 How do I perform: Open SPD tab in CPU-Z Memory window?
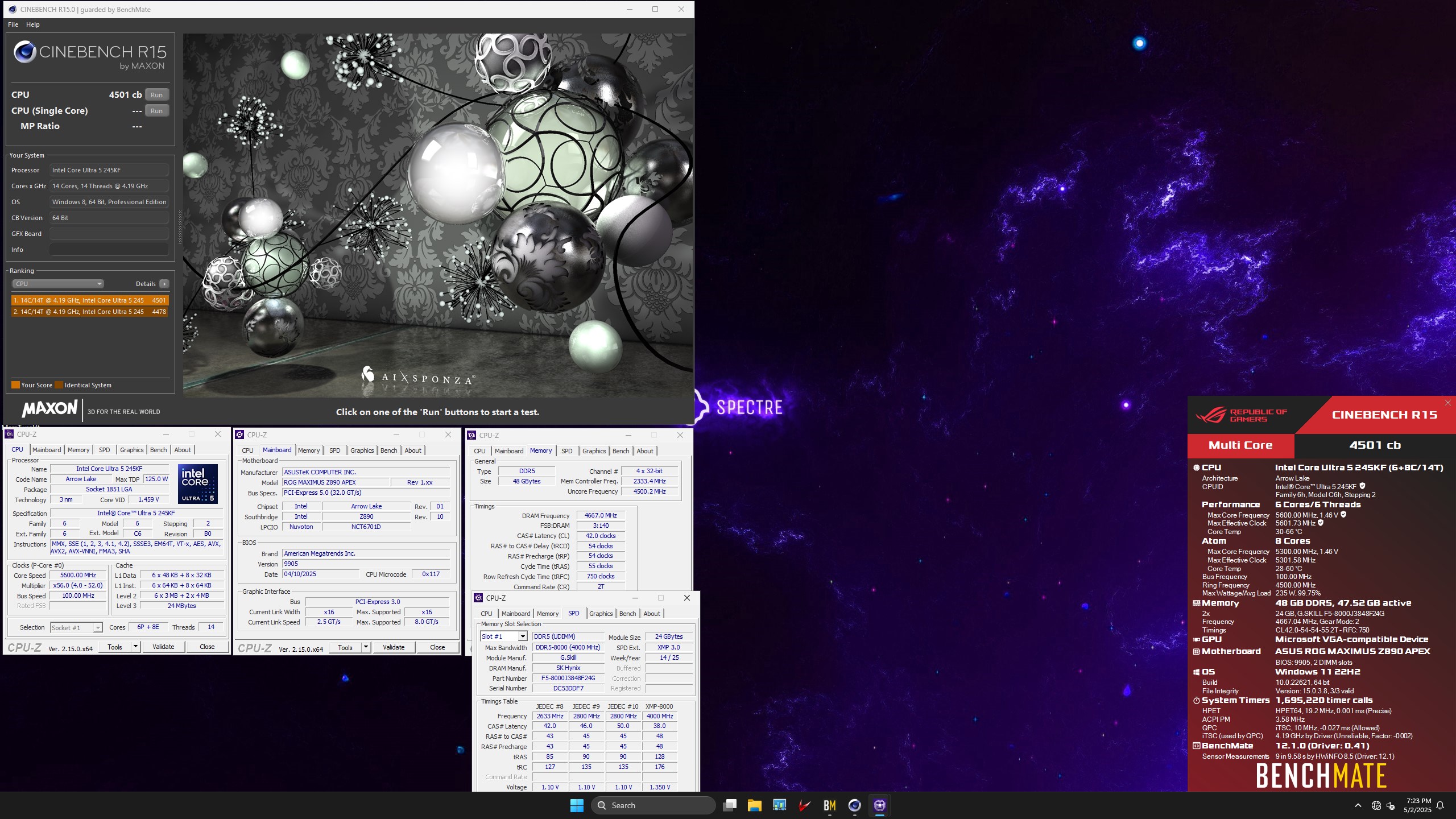566,451
